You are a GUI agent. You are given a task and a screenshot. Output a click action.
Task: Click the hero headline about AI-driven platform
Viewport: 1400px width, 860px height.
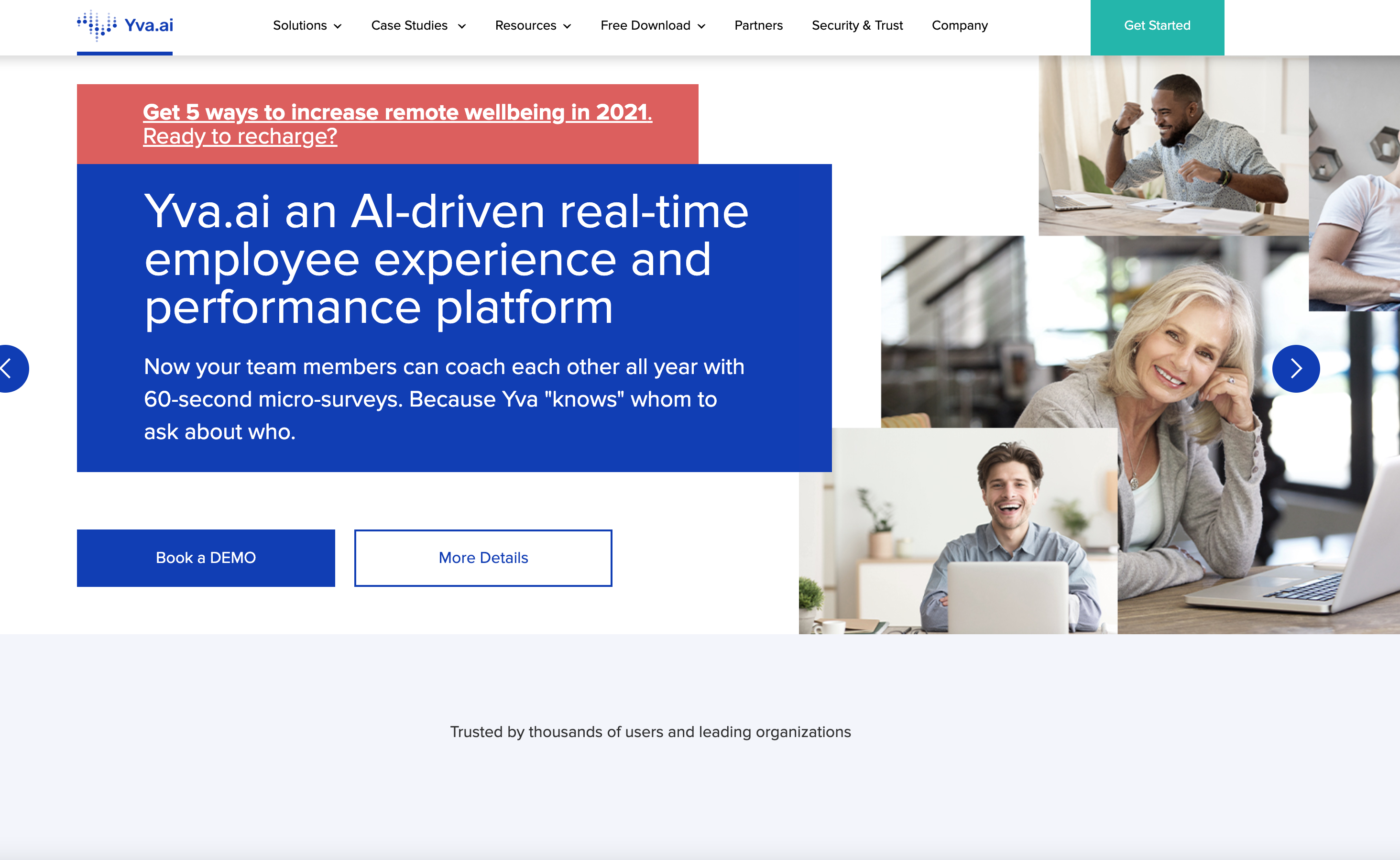(446, 259)
